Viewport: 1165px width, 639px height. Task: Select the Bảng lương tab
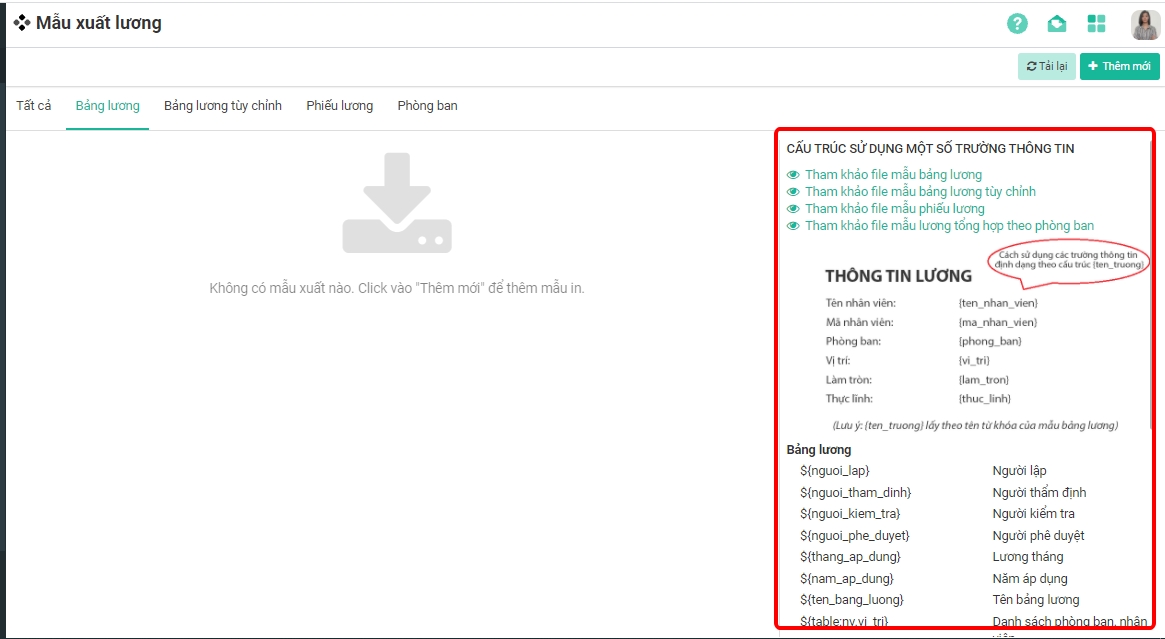click(108, 106)
